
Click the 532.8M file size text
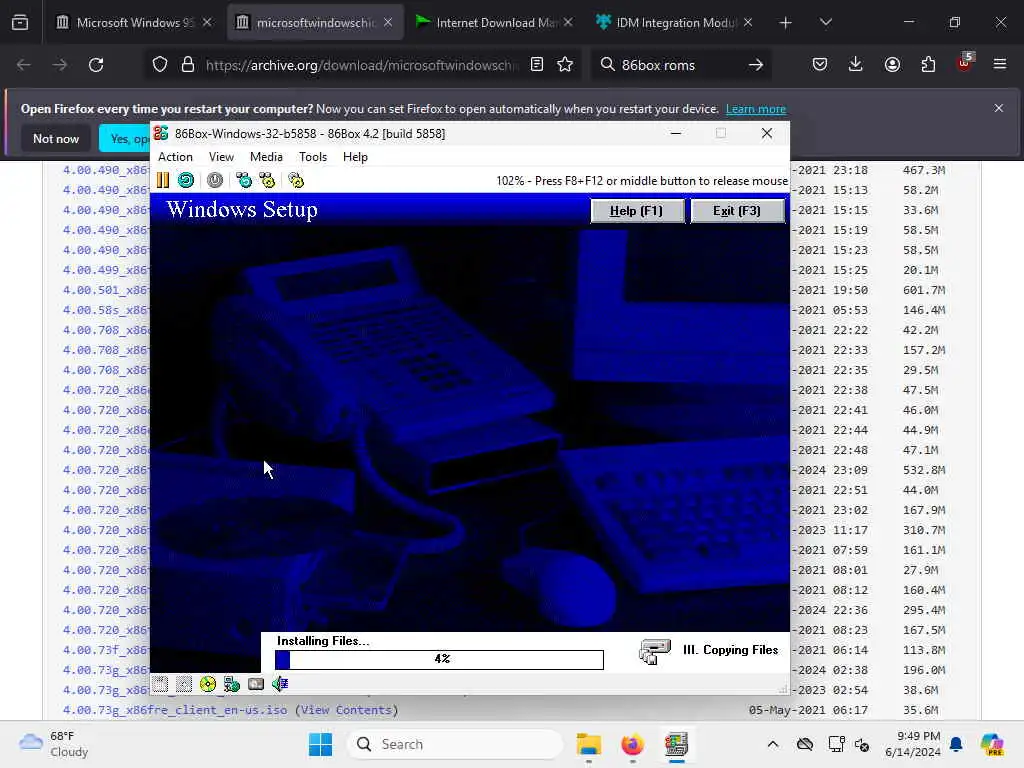(x=924, y=470)
